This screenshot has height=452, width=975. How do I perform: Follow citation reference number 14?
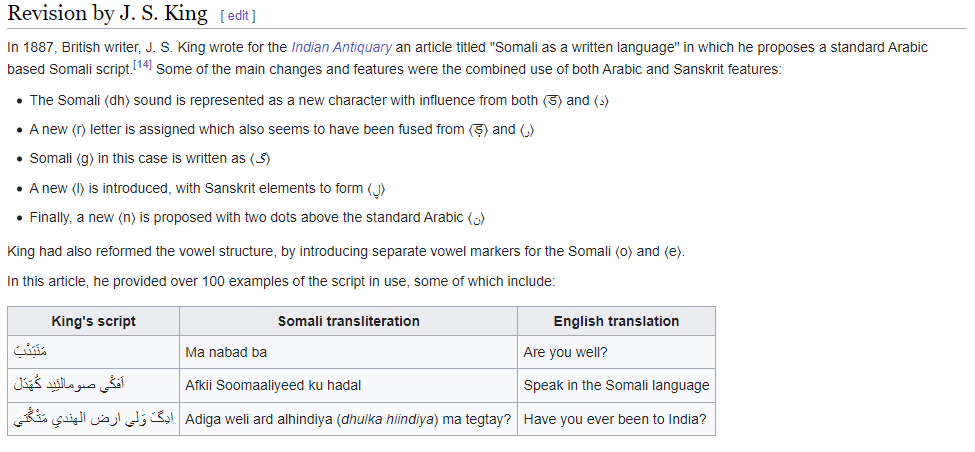(x=142, y=65)
